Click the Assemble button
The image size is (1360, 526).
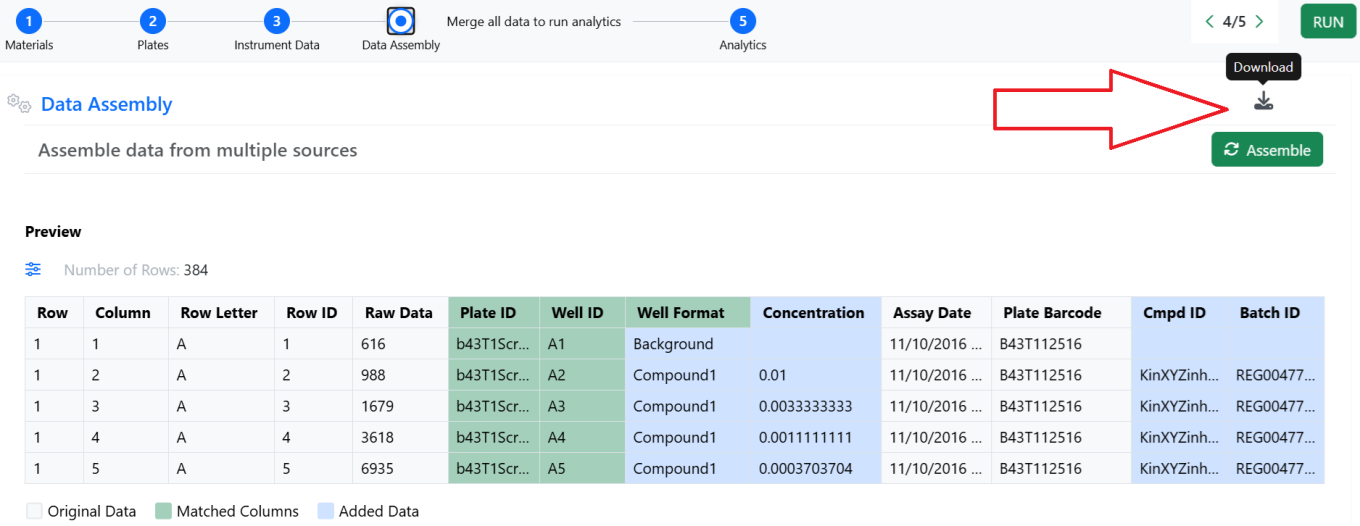(x=1266, y=150)
